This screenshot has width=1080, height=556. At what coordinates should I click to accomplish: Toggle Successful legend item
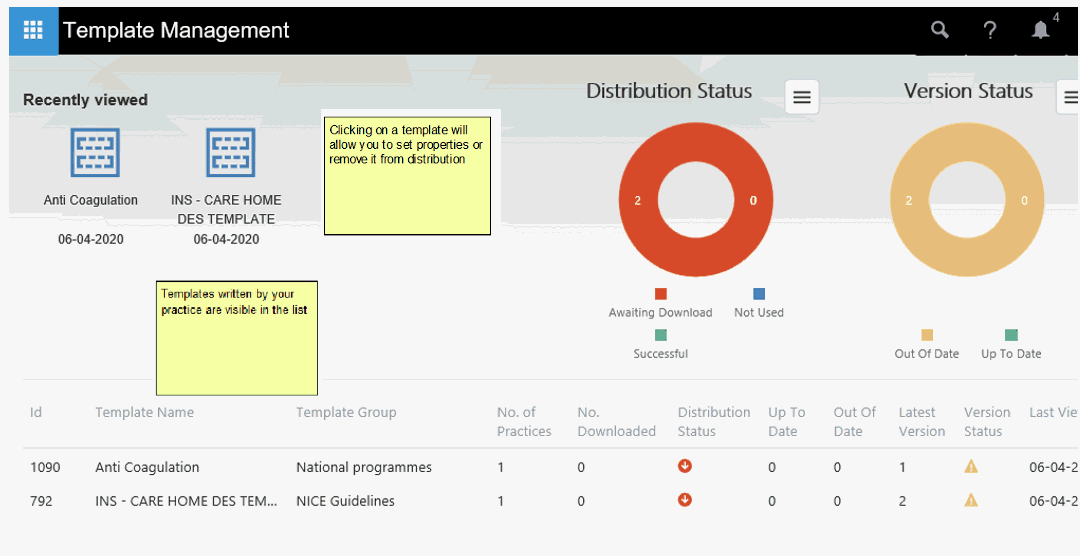click(660, 344)
